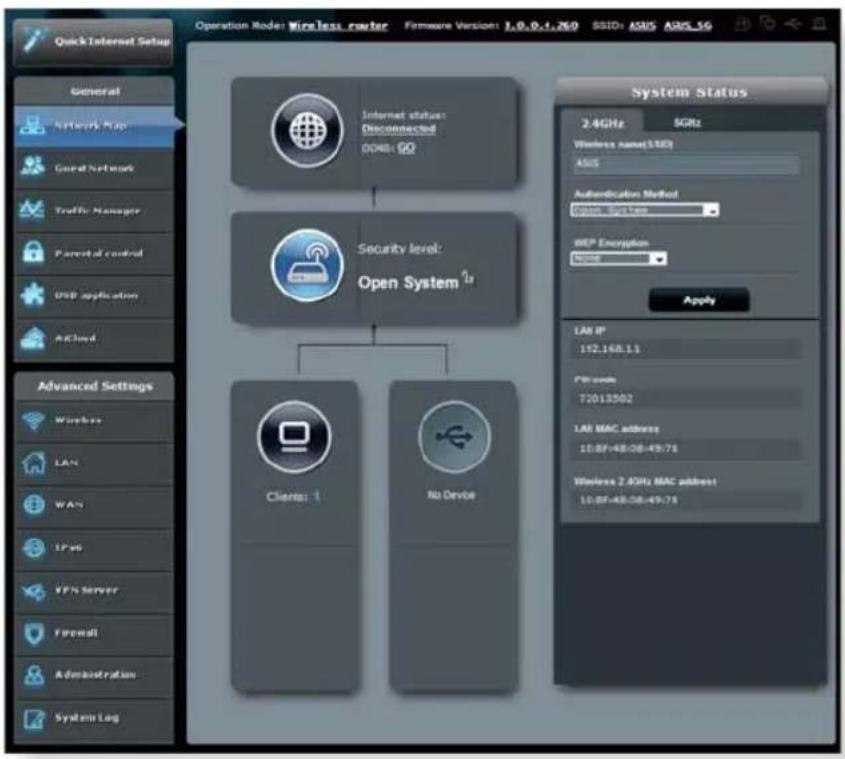The width and height of the screenshot is (845, 759).
Task: Click the LAN MAC address value field
Action: [686, 448]
